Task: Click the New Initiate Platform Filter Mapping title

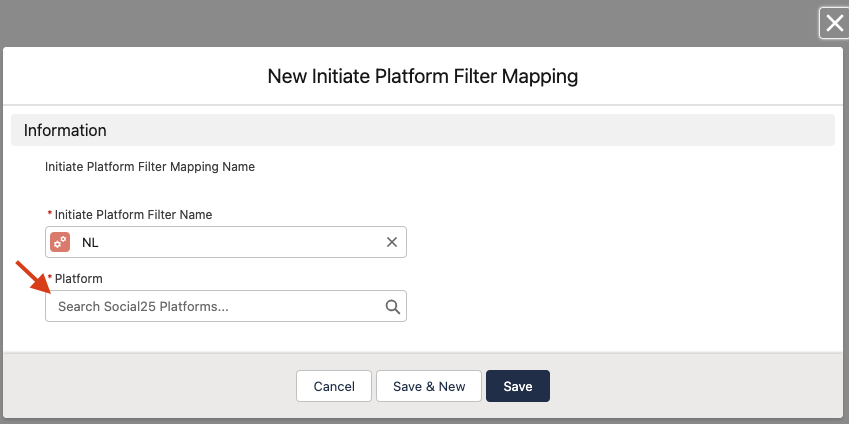Action: tap(423, 76)
